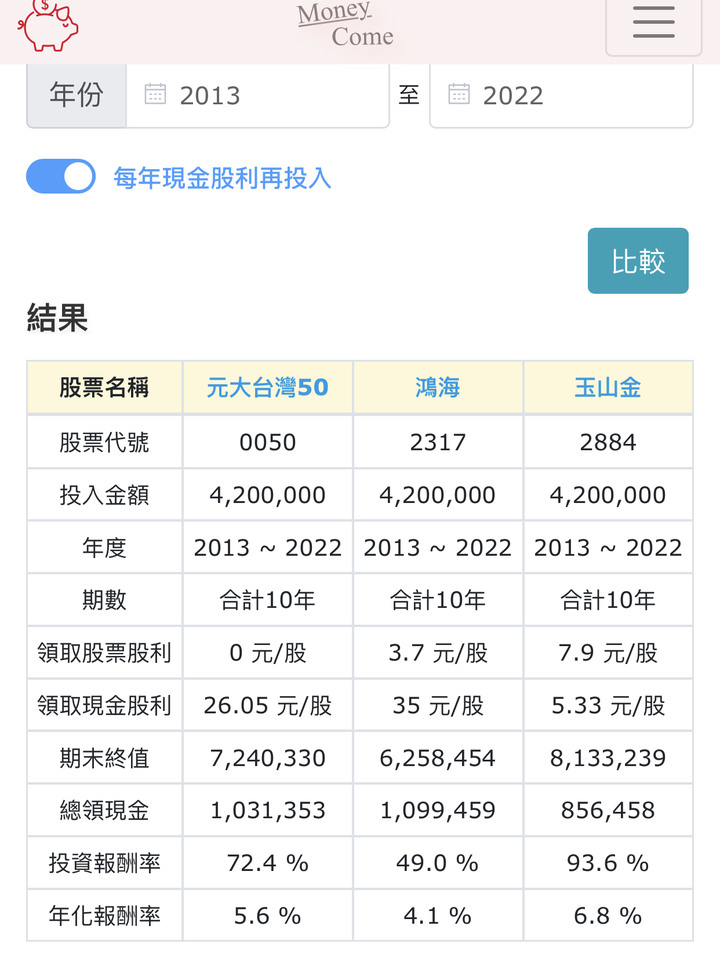Select the stock code 2884 cell

(608, 442)
